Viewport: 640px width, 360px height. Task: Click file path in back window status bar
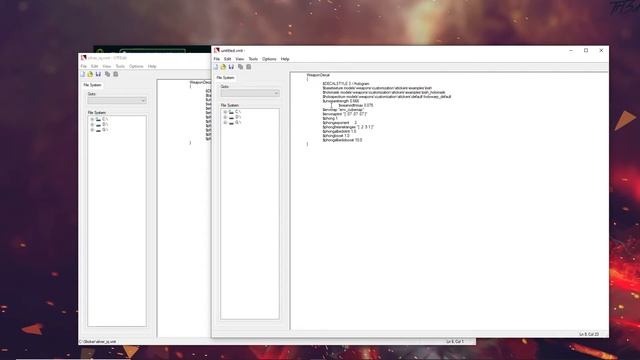98,342
